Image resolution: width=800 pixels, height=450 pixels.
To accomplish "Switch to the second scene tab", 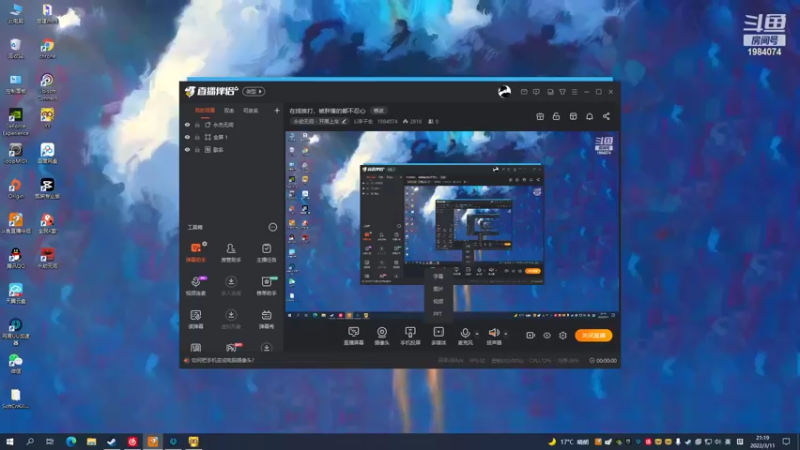I will click(229, 110).
